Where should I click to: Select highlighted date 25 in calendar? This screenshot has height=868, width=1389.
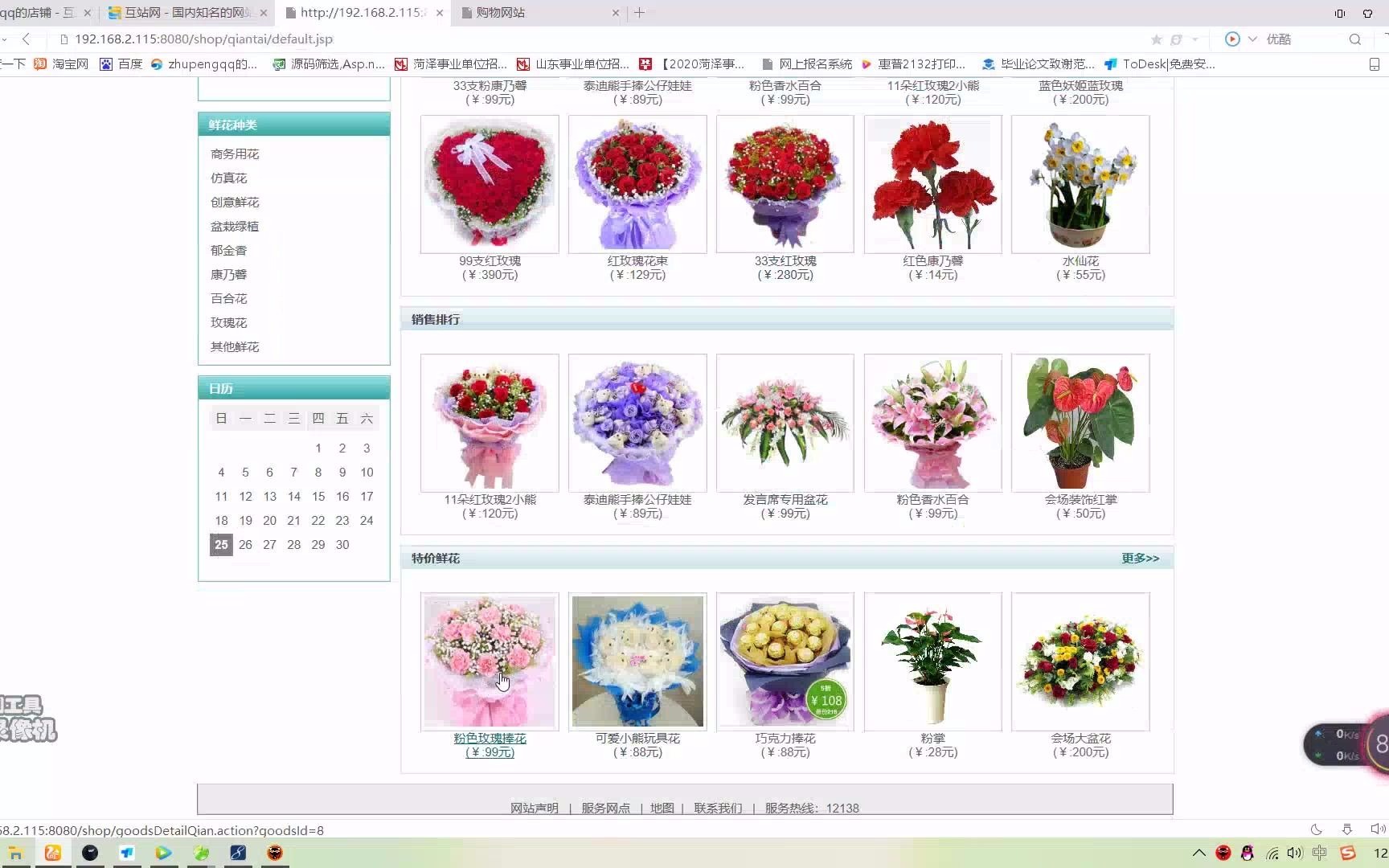(x=221, y=545)
